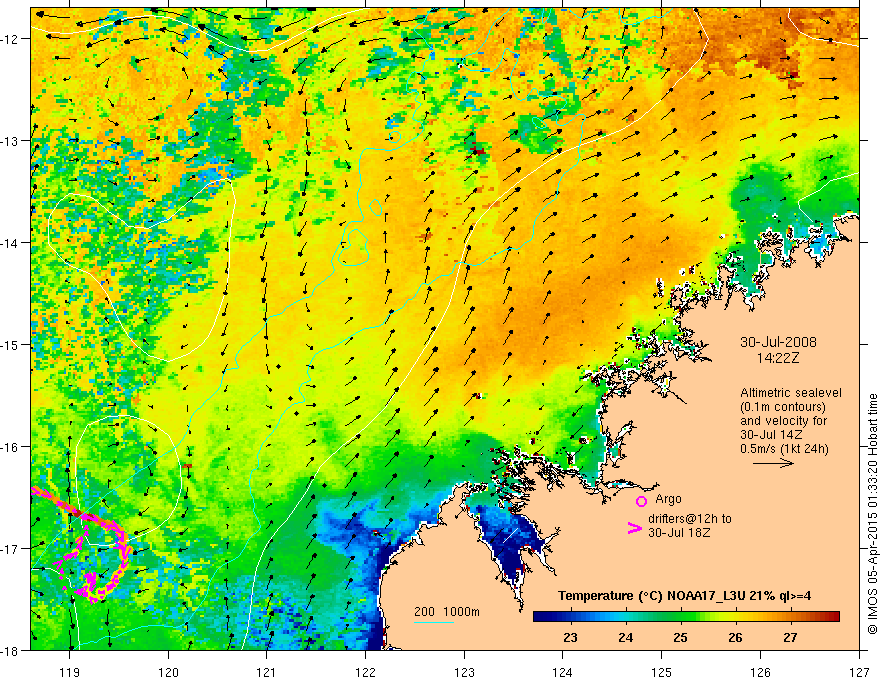880x680 pixels.
Task: Click the '24' color bar tick label
Action: point(625,637)
